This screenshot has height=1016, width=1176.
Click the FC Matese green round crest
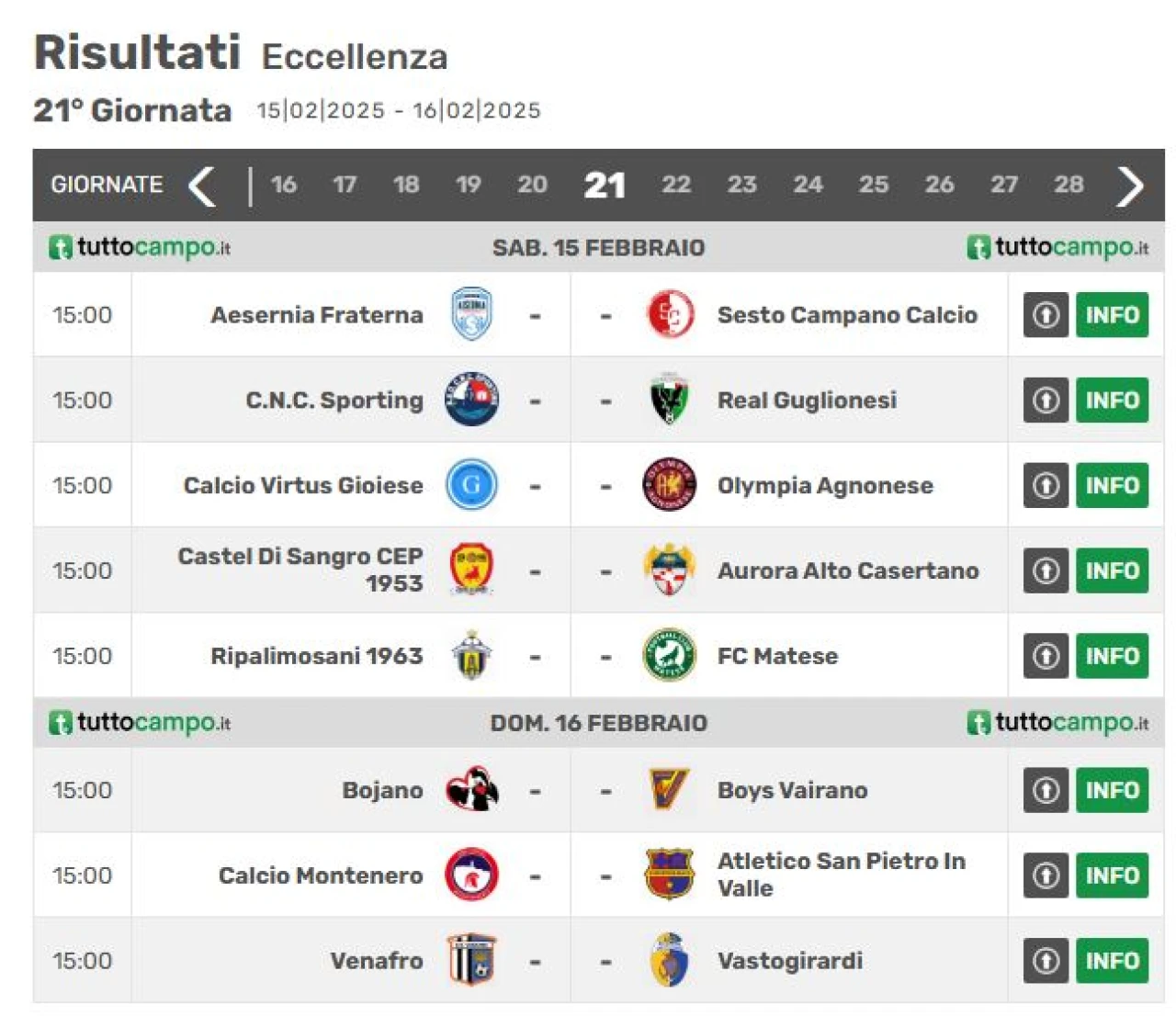(669, 655)
